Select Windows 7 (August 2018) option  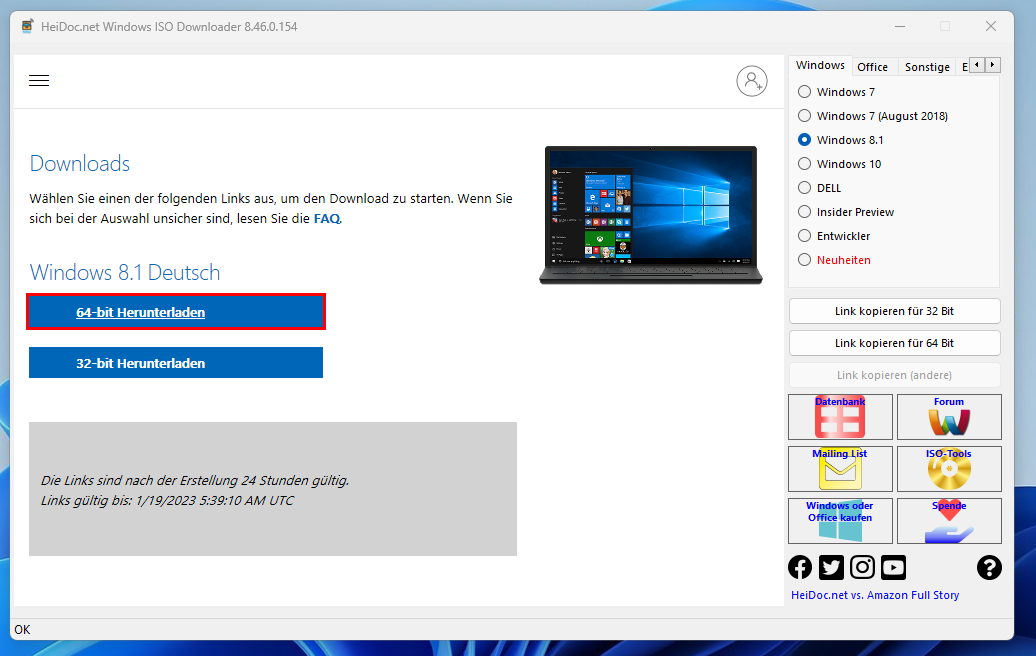point(873,116)
